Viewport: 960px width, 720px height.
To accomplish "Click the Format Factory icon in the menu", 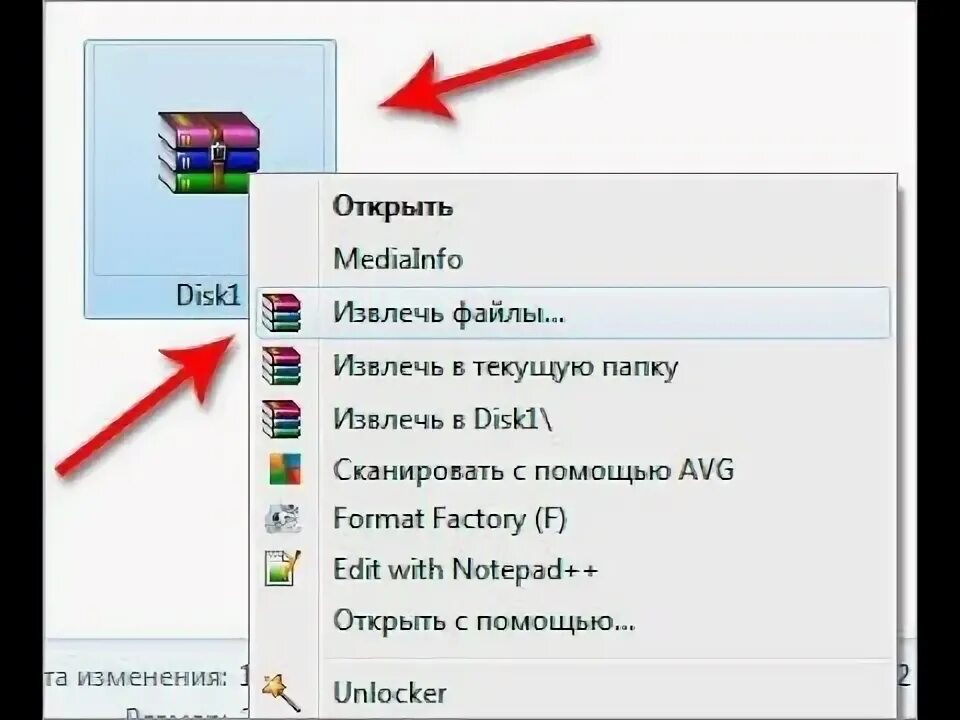I will coord(282,518).
